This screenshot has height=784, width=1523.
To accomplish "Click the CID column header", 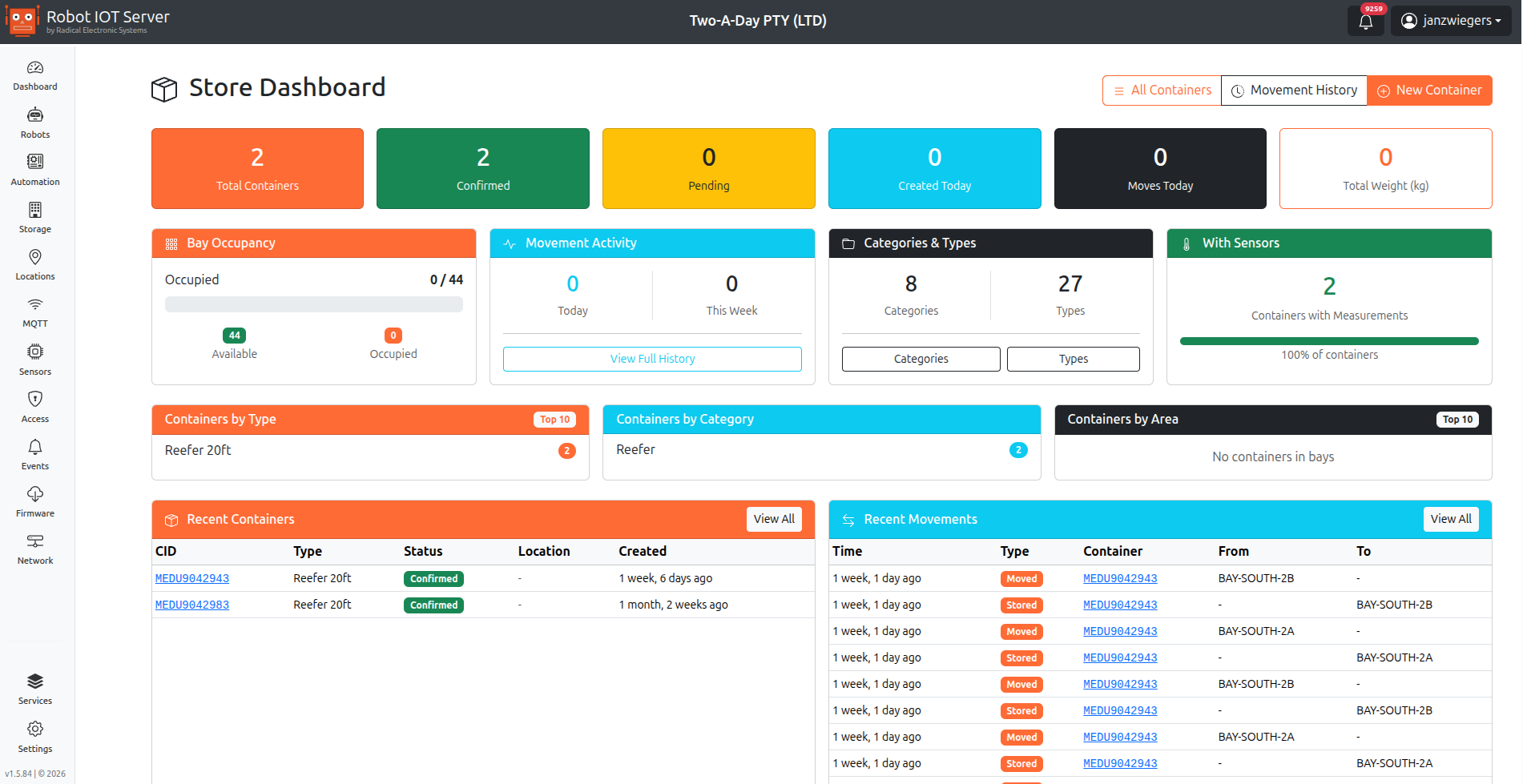I will click(166, 551).
